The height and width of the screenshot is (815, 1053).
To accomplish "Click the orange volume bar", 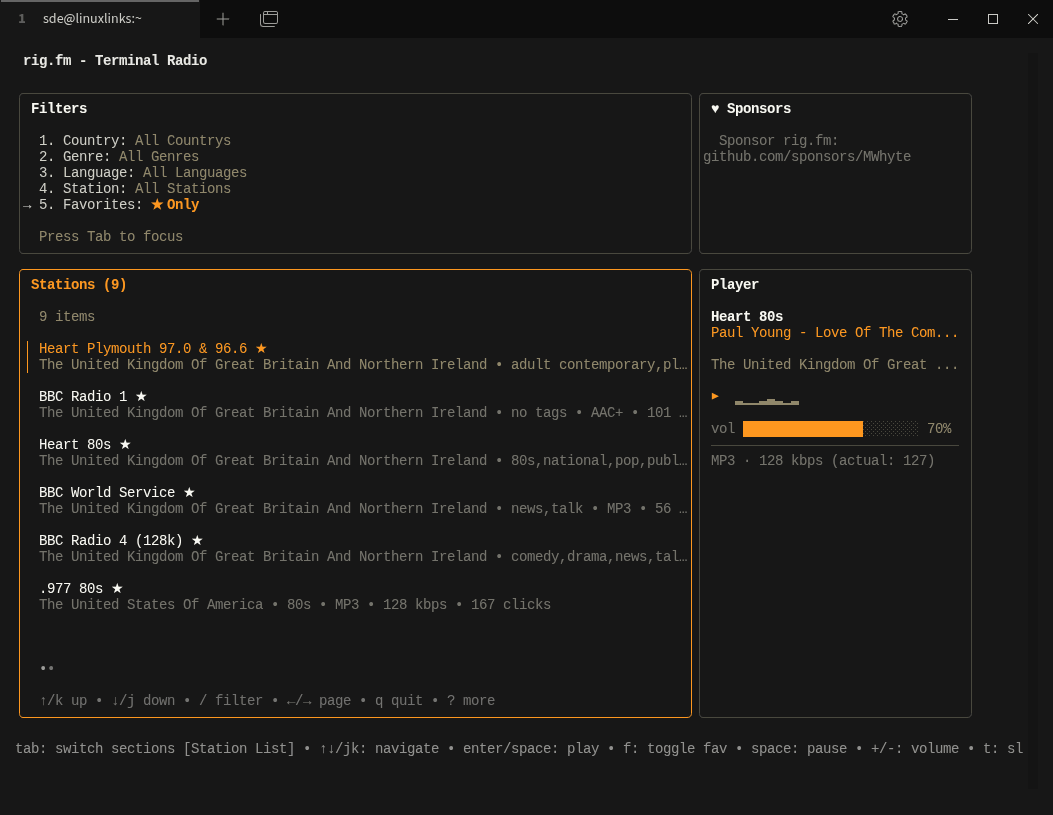I will click(802, 429).
